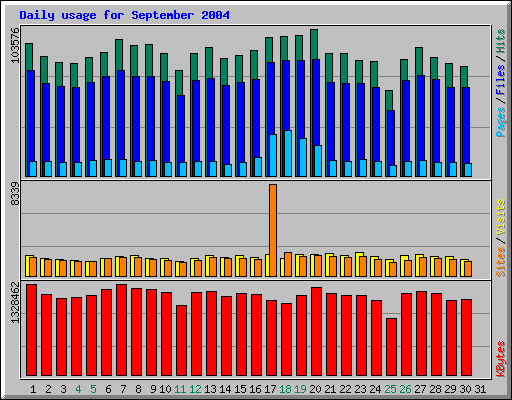Click the tallest green hits bar on day 20
Screen dimensions: 512x400
tap(314, 44)
